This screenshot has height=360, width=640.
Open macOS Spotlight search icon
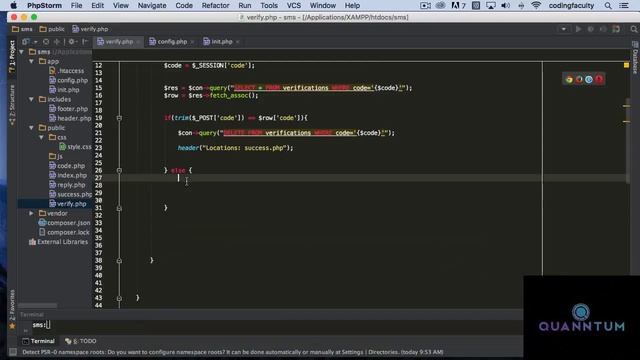pos(608,6)
